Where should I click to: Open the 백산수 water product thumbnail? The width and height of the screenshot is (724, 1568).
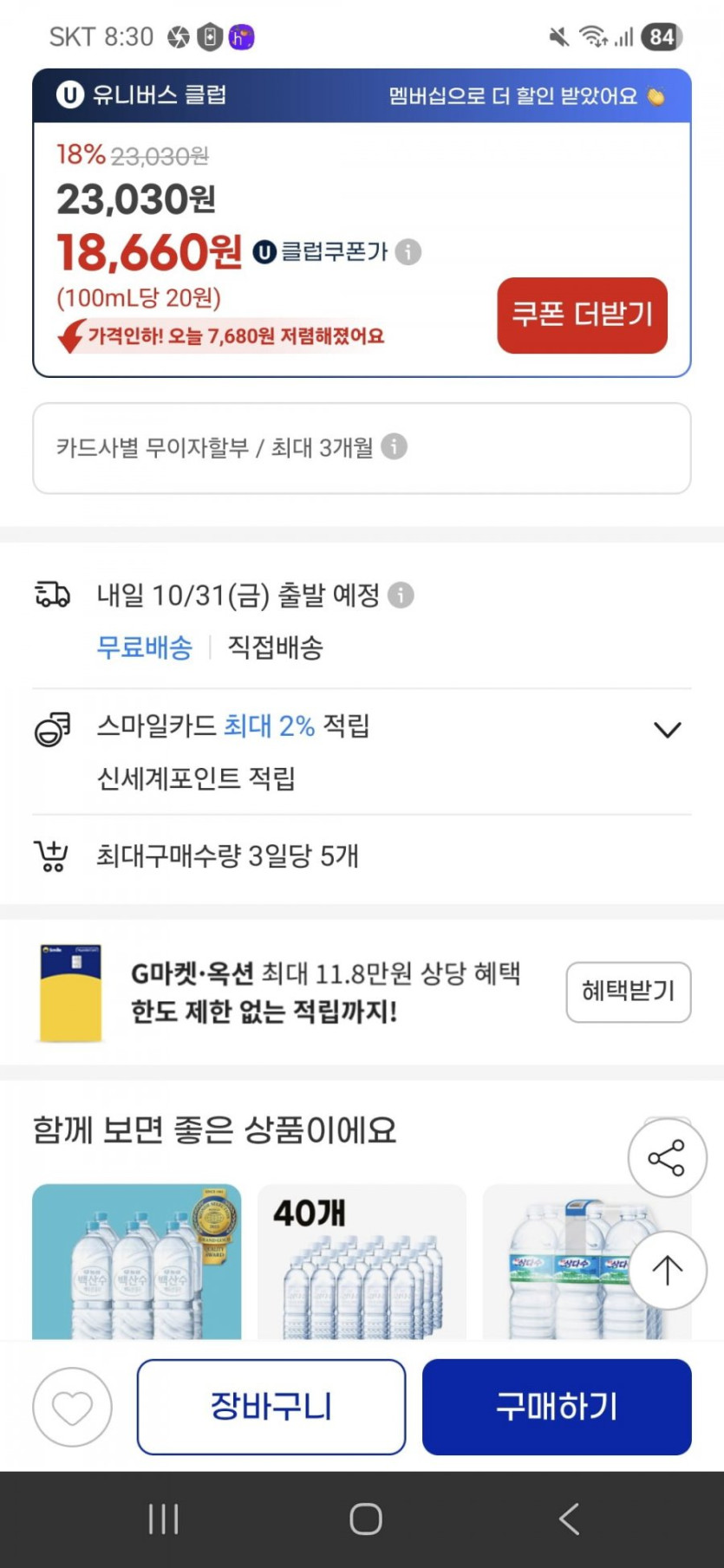[x=136, y=1261]
